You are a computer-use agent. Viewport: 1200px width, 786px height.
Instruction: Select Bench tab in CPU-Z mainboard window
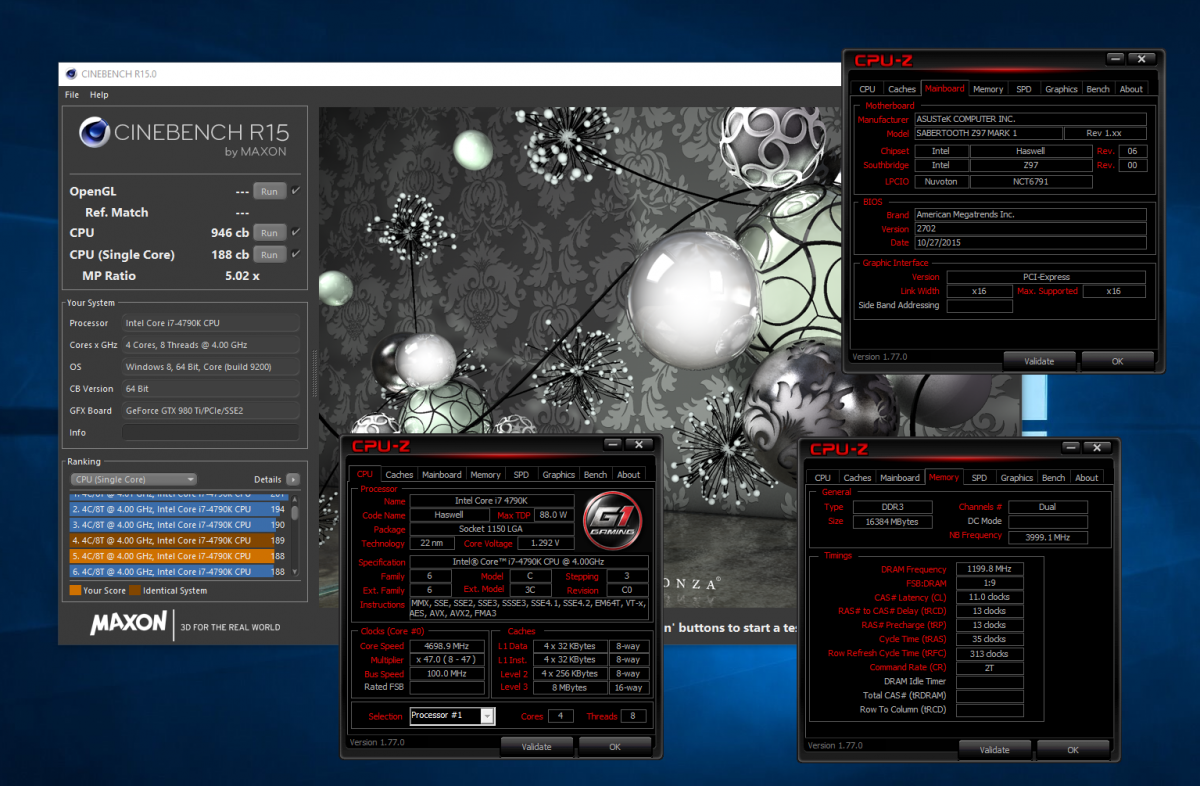(x=1098, y=89)
